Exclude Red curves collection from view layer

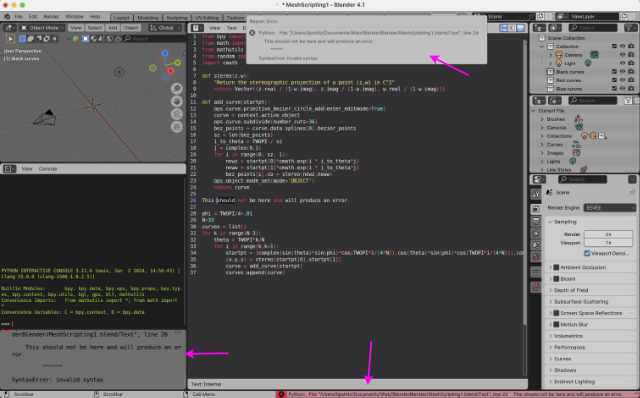[614, 80]
